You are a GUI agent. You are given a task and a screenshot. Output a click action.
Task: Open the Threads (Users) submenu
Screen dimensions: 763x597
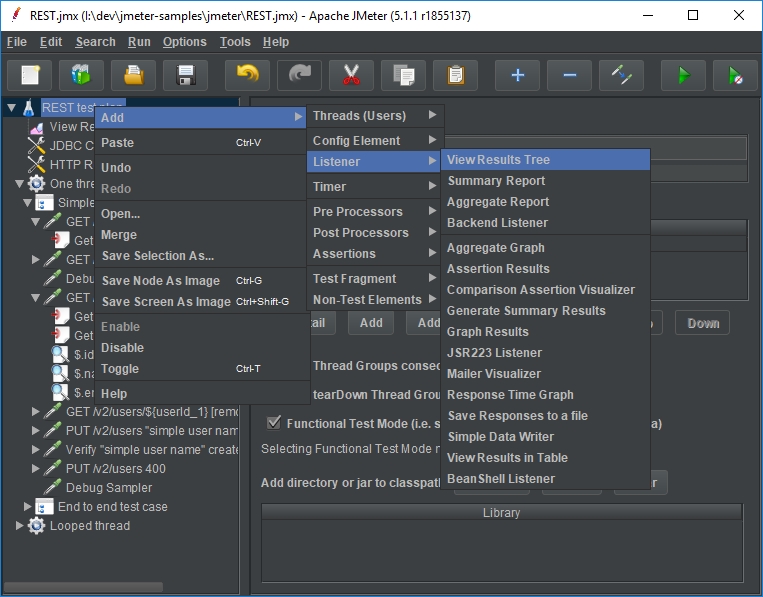(x=375, y=116)
